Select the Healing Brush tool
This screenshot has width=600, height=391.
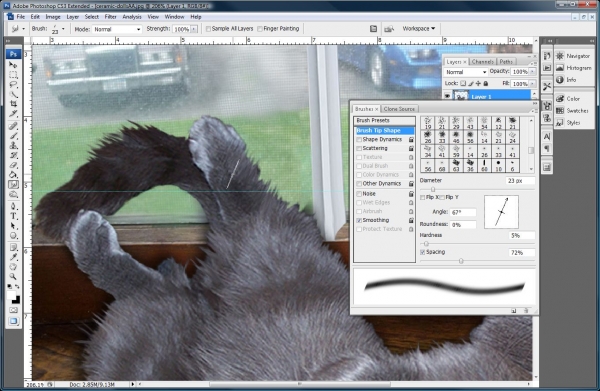pyautogui.click(x=13, y=126)
